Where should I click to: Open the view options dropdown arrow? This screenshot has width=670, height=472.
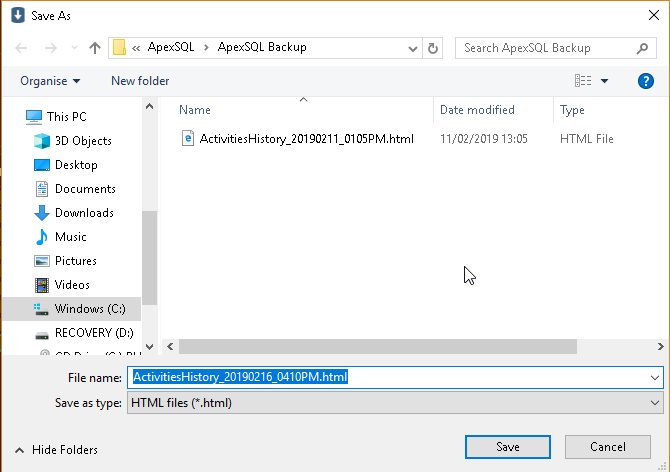(605, 81)
